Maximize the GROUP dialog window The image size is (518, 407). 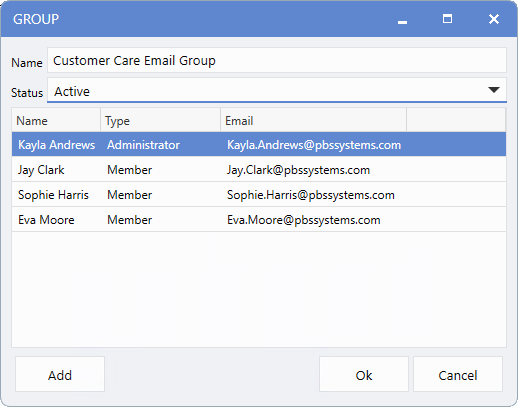coord(447,19)
